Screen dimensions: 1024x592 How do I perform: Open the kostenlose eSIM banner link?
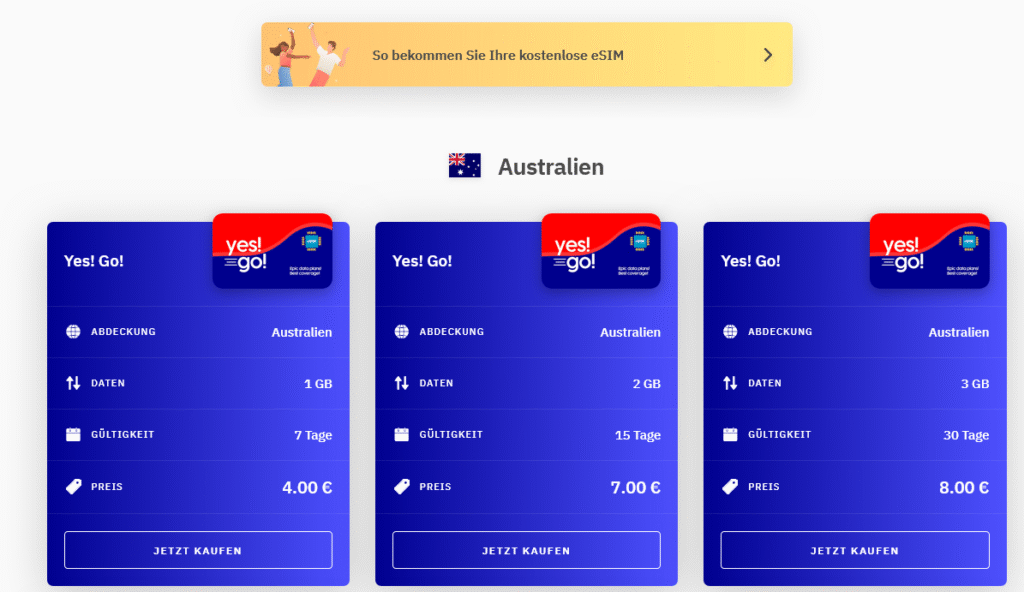525,54
